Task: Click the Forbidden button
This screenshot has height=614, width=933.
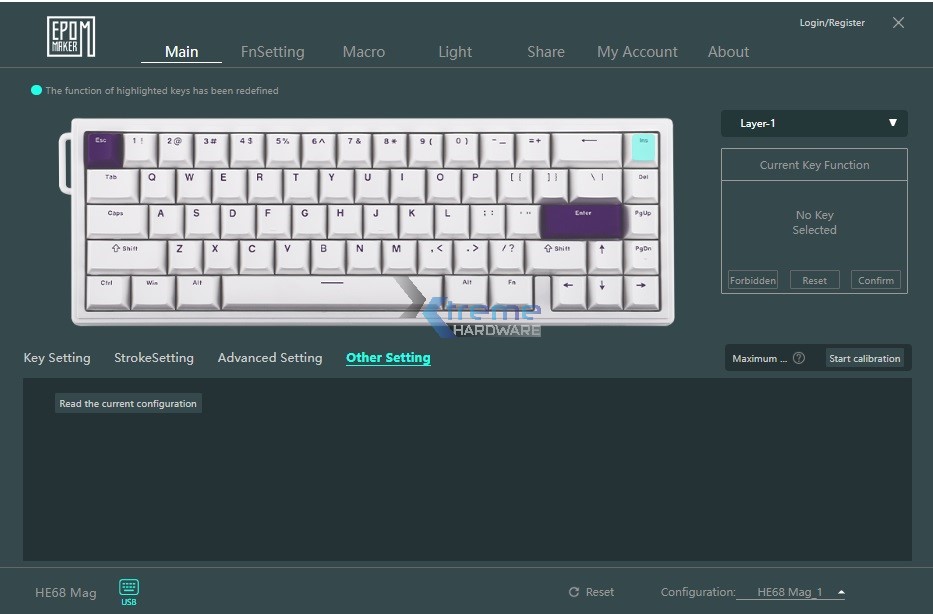Action: point(753,280)
